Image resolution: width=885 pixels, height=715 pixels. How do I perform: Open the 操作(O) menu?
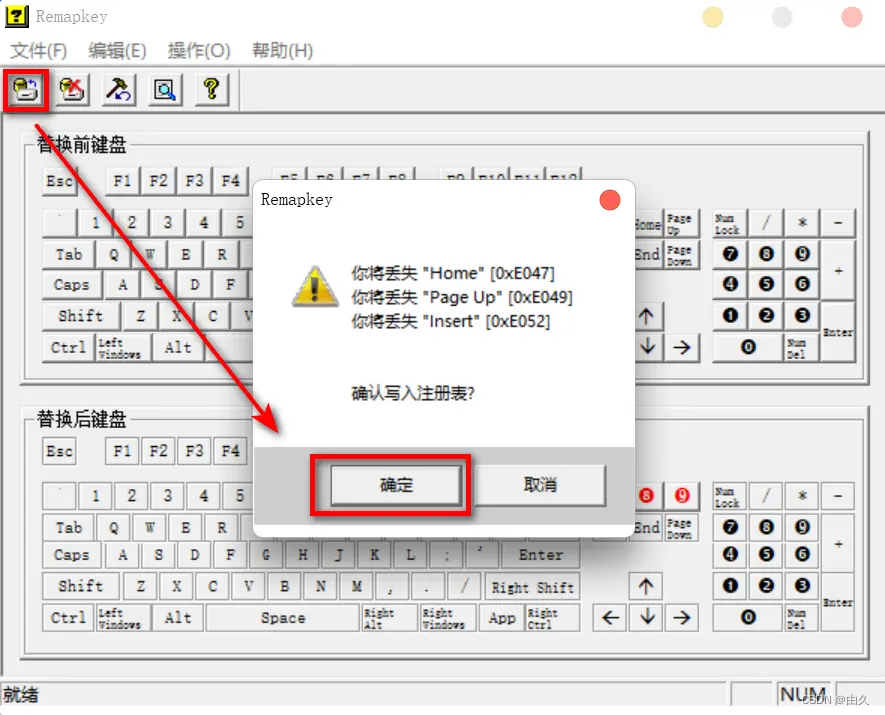[x=199, y=51]
